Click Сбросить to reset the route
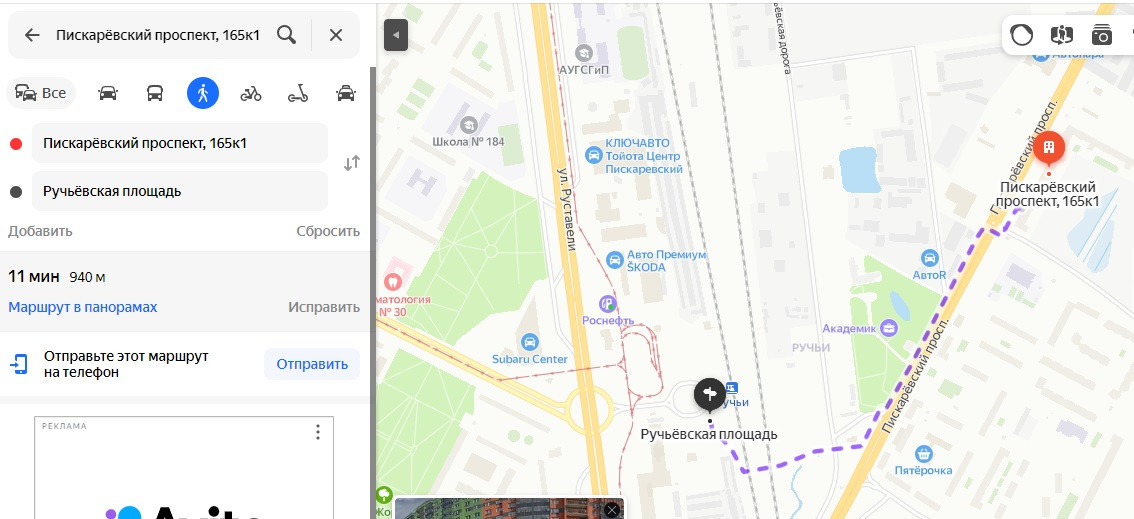Screen dimensions: 1134x519 (328, 231)
